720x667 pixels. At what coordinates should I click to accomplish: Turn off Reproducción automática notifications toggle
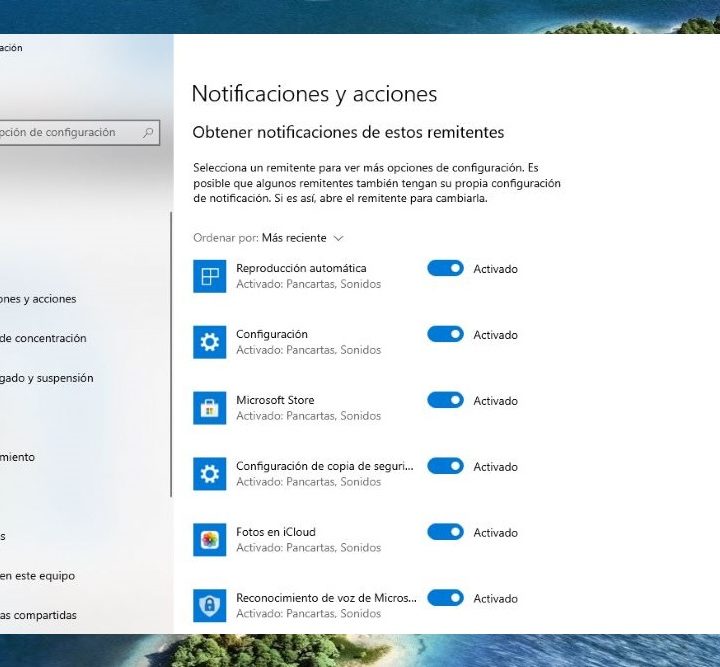[x=445, y=268]
